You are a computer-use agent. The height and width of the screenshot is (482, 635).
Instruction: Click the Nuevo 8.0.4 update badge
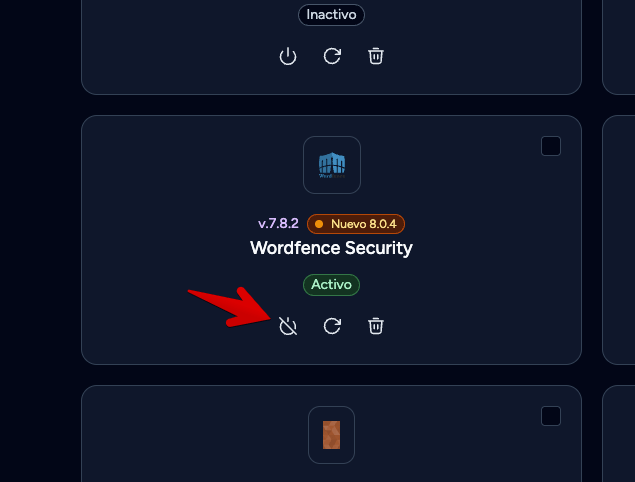point(356,224)
